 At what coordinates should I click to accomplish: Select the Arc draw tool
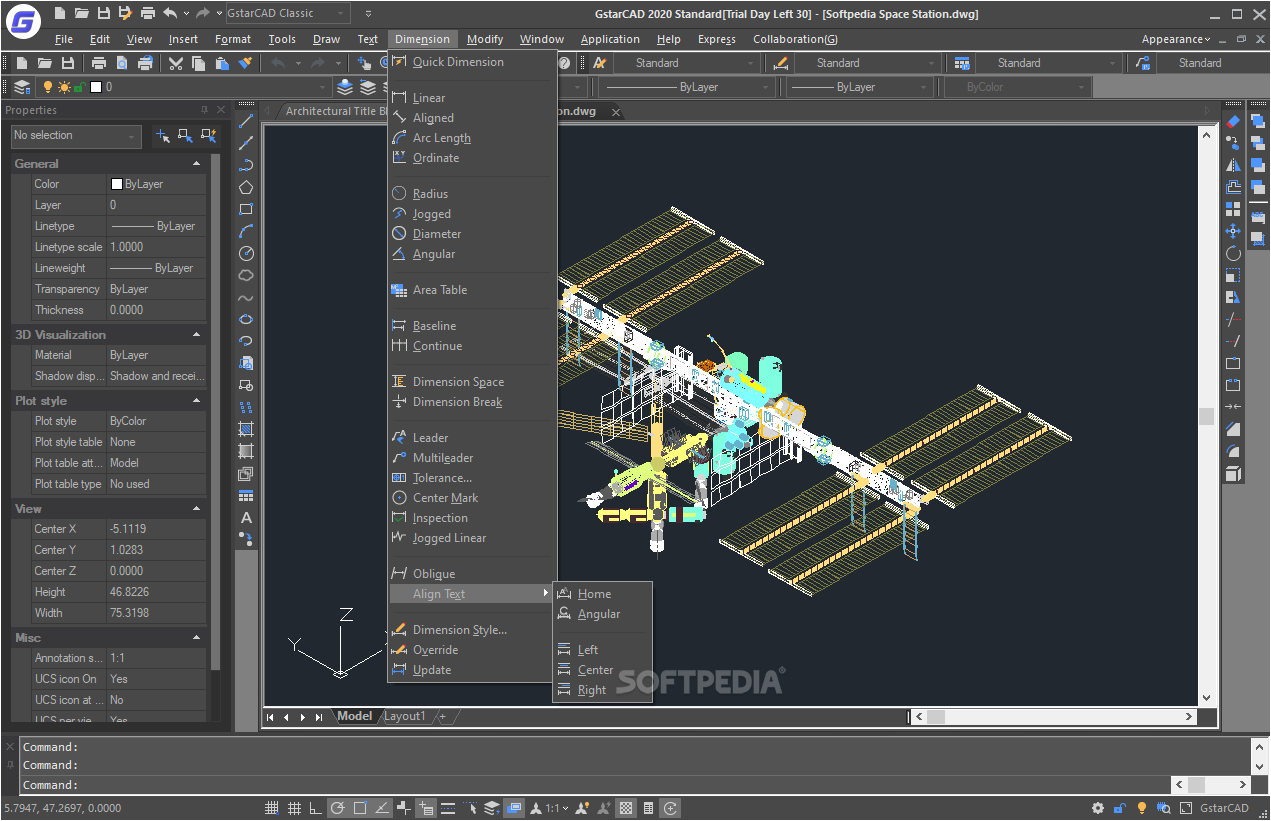click(246, 231)
